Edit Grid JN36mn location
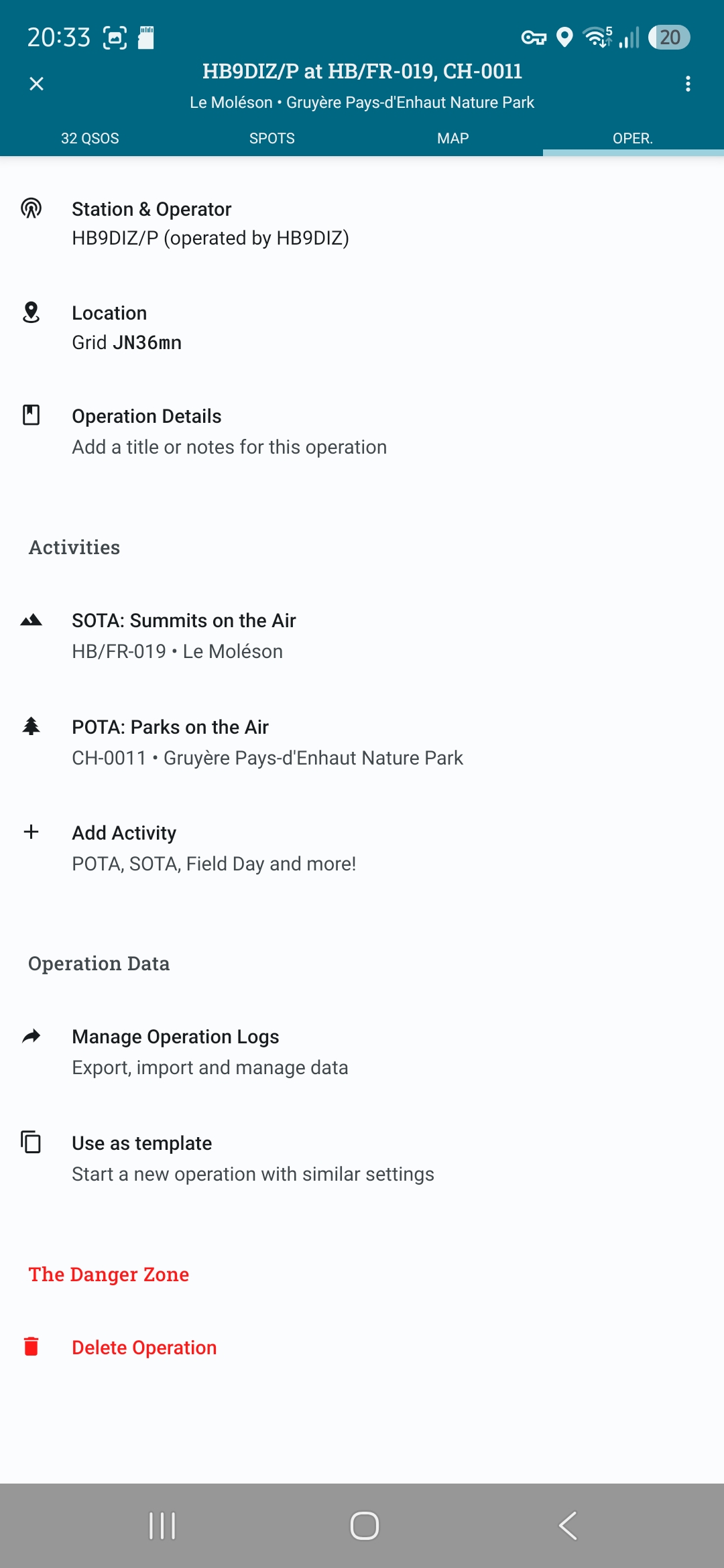724x1568 pixels. (362, 328)
